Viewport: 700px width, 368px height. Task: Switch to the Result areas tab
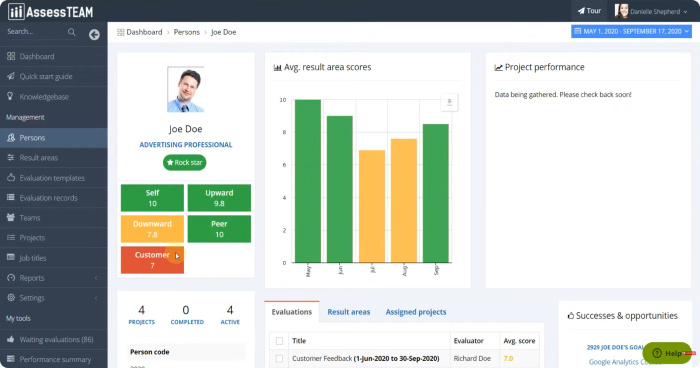(349, 312)
